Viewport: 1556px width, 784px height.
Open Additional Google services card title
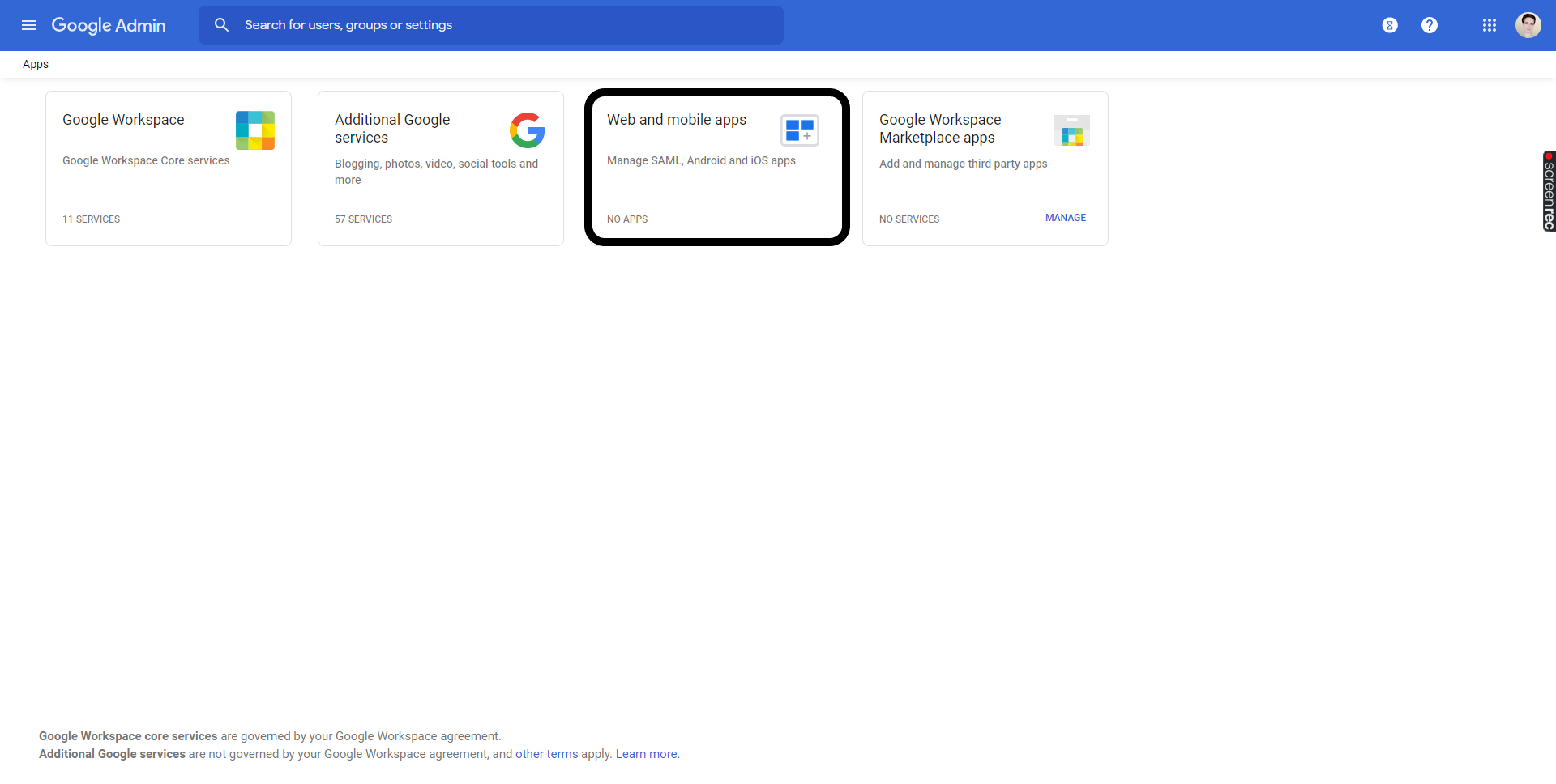click(392, 129)
